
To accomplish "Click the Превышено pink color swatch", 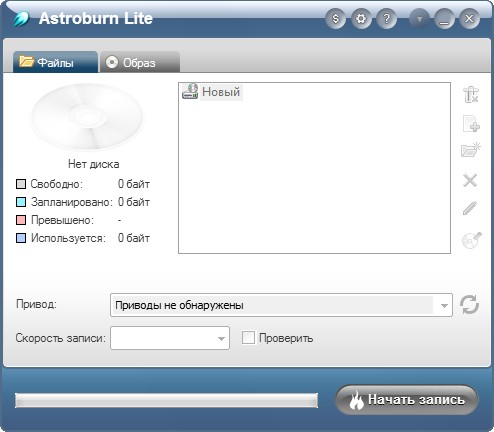I will [21, 220].
